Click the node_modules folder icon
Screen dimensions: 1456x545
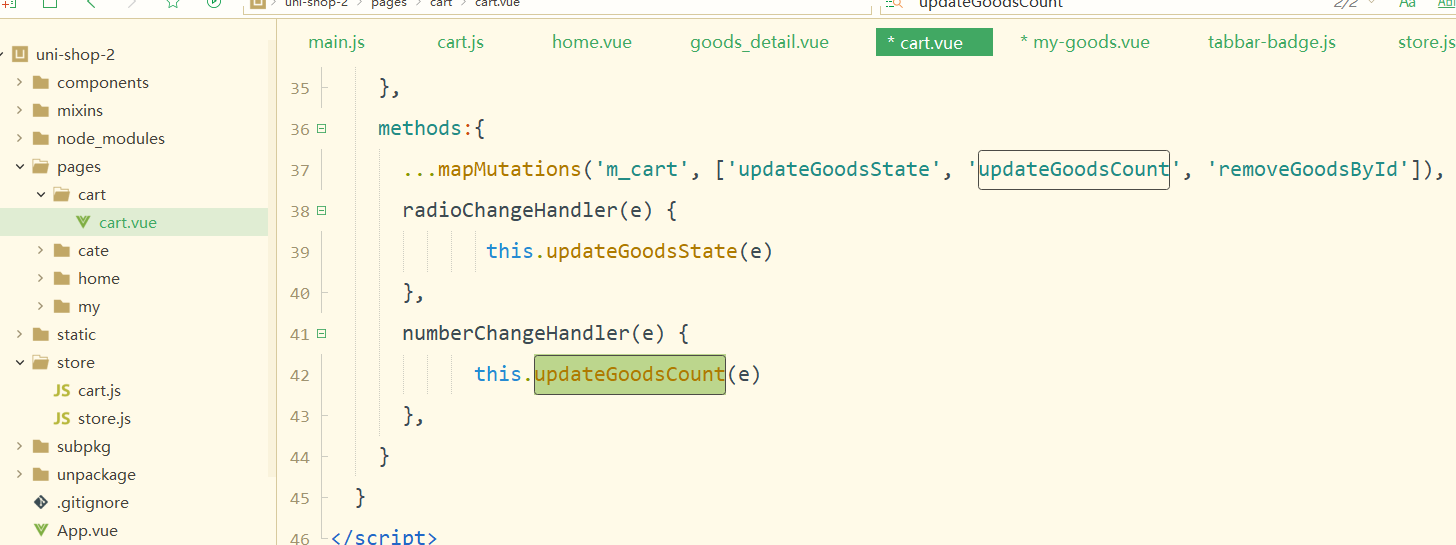pyautogui.click(x=40, y=139)
